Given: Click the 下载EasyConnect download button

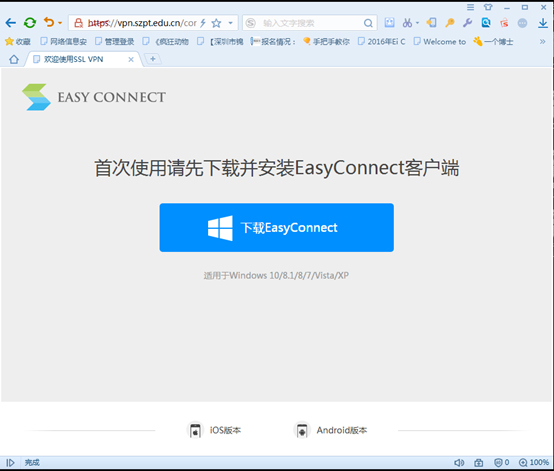Looking at the screenshot, I should [x=276, y=228].
